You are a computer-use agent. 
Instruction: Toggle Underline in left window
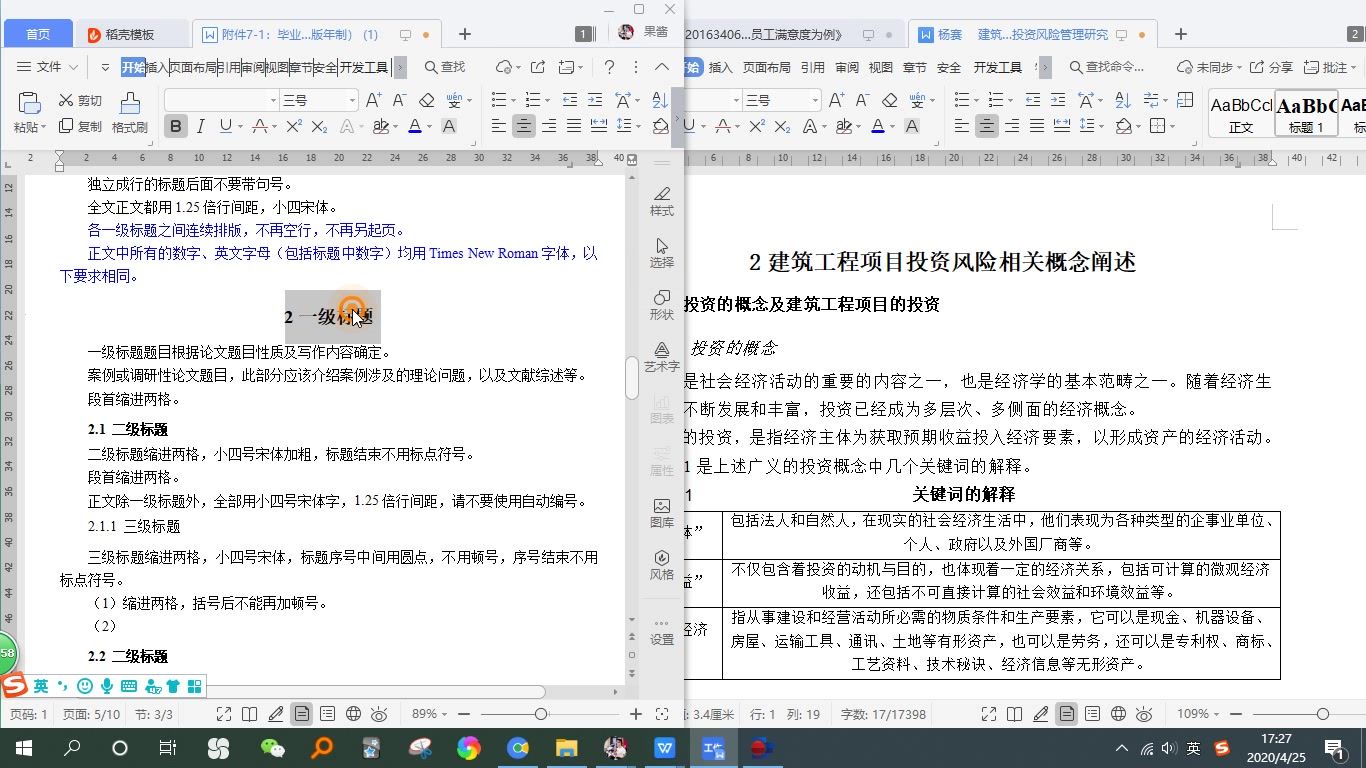[x=225, y=126]
